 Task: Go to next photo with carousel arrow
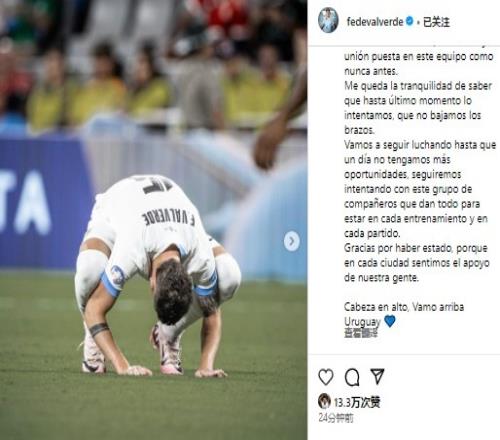[292, 241]
